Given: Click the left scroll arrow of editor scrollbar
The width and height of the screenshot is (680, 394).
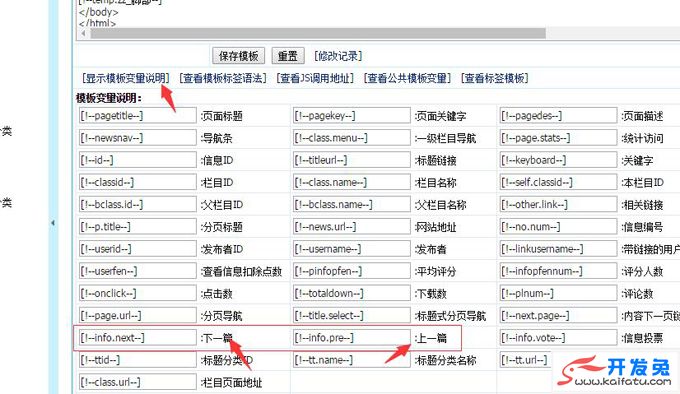Looking at the screenshot, I should (x=84, y=33).
